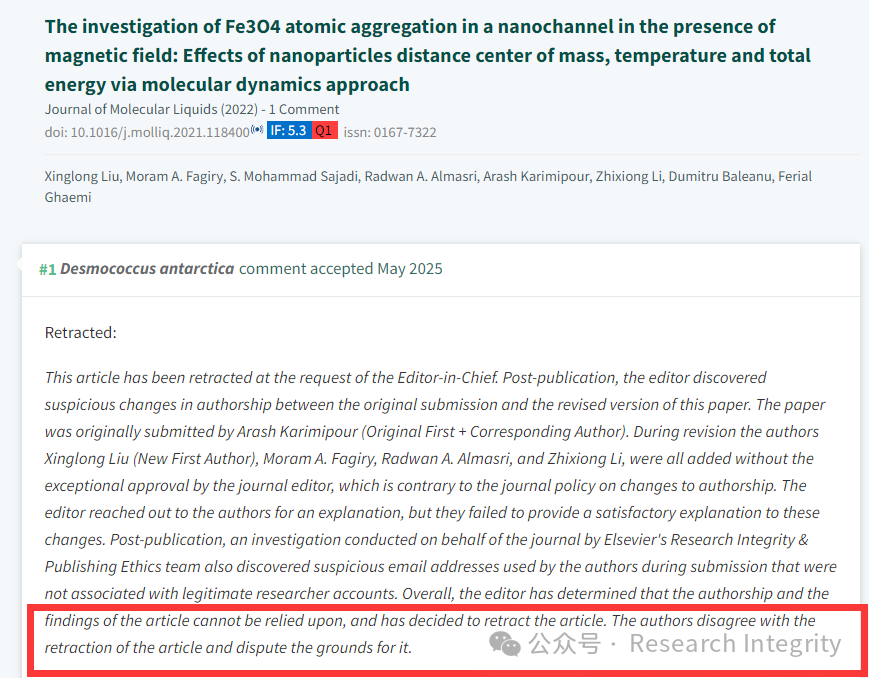Viewport: 869px width, 678px height.
Task: Click the red Q1 quartile badge
Action: point(324,130)
